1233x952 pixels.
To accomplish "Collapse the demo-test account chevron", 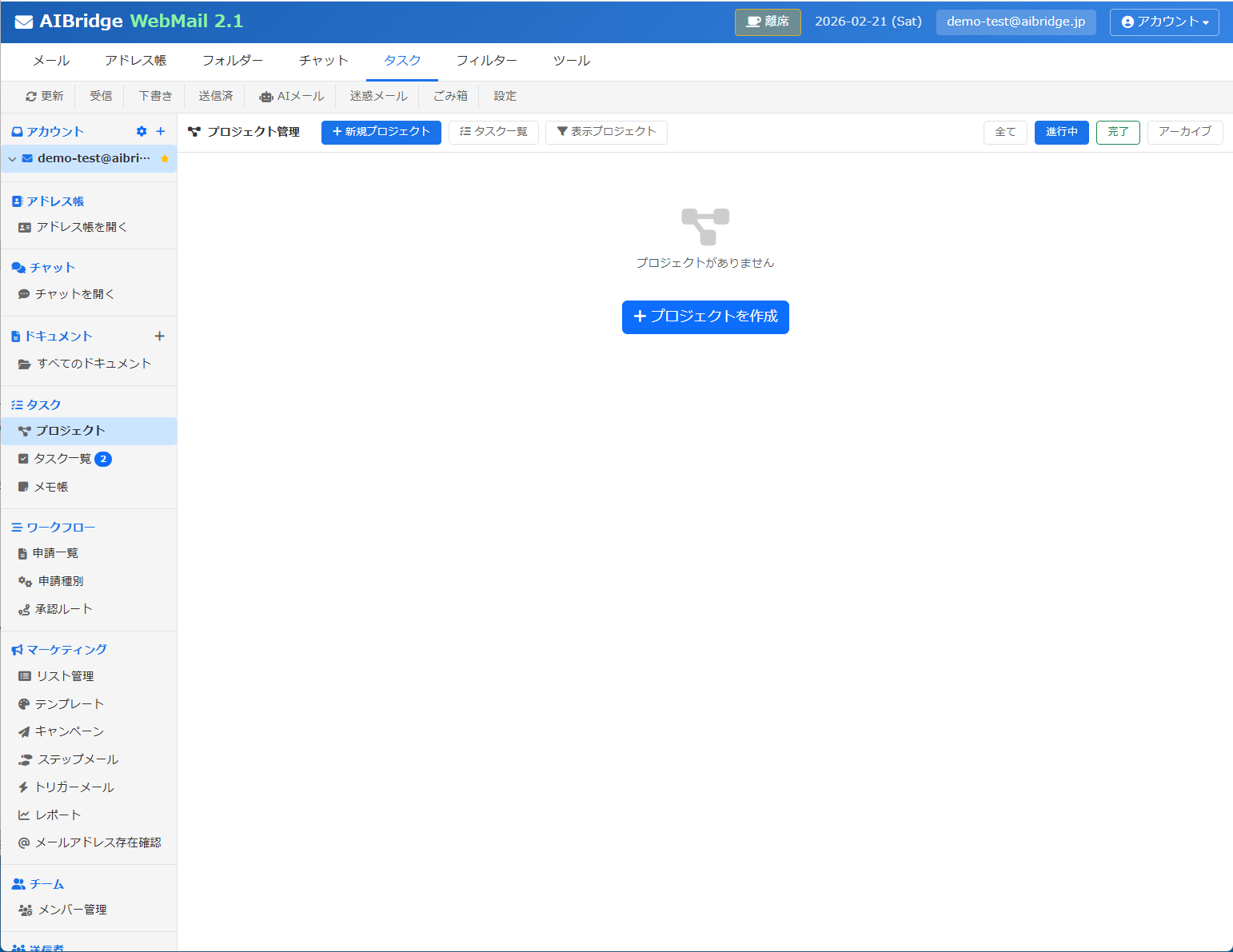I will pyautogui.click(x=12, y=158).
